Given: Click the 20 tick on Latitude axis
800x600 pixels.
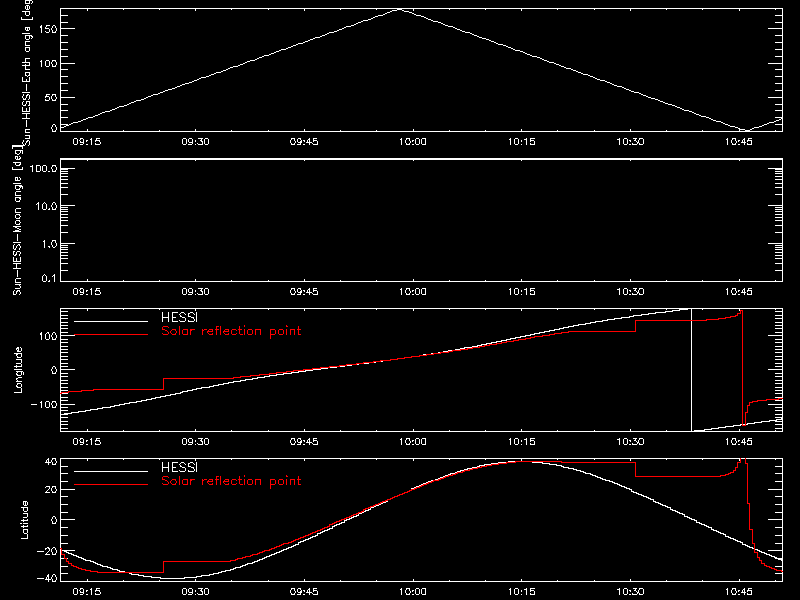Looking at the screenshot, I should 51,490.
